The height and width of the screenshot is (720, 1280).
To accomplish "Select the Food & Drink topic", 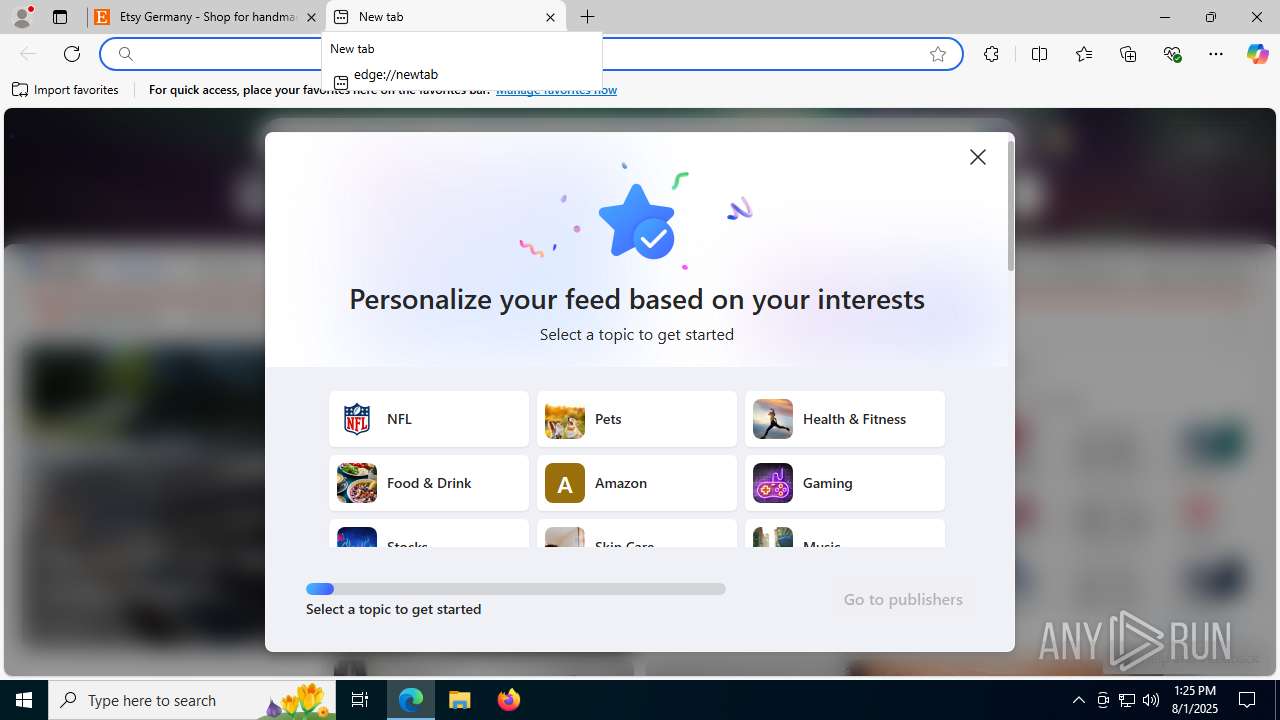I will 429,483.
